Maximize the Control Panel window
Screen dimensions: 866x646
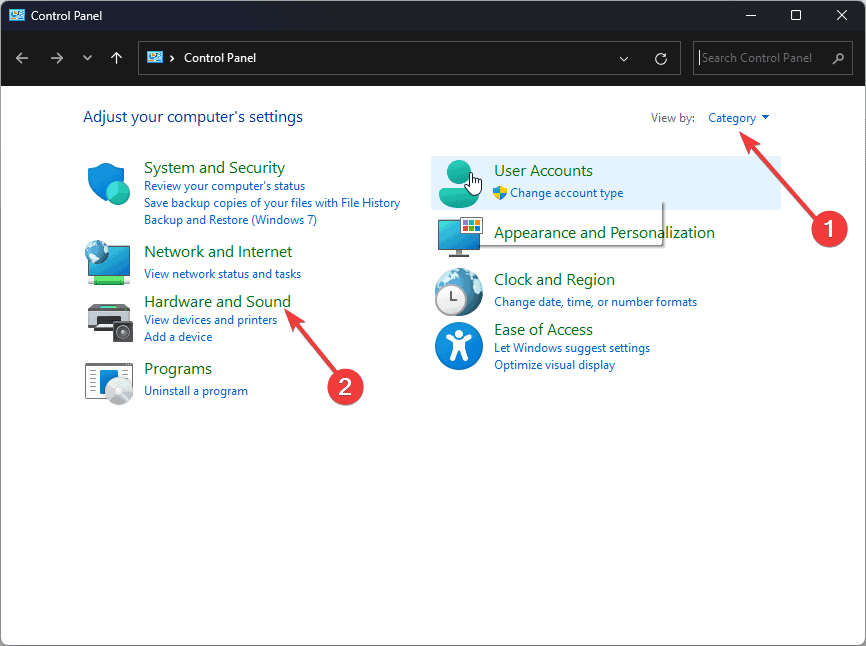796,15
